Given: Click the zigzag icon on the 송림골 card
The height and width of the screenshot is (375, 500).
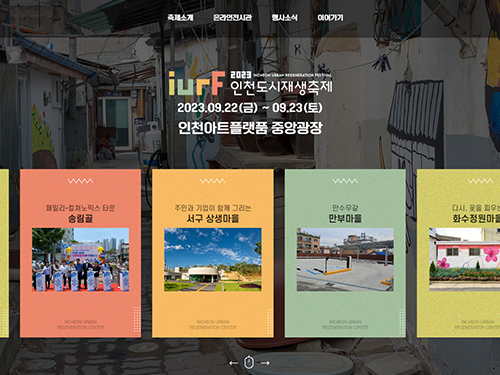Looking at the screenshot, I should click(80, 181).
